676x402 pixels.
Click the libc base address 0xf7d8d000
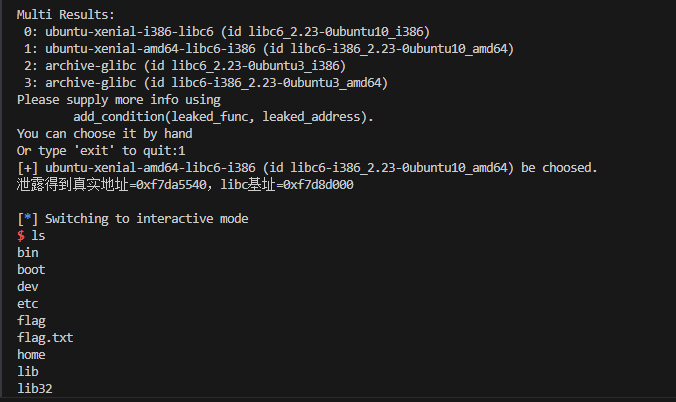pos(319,184)
